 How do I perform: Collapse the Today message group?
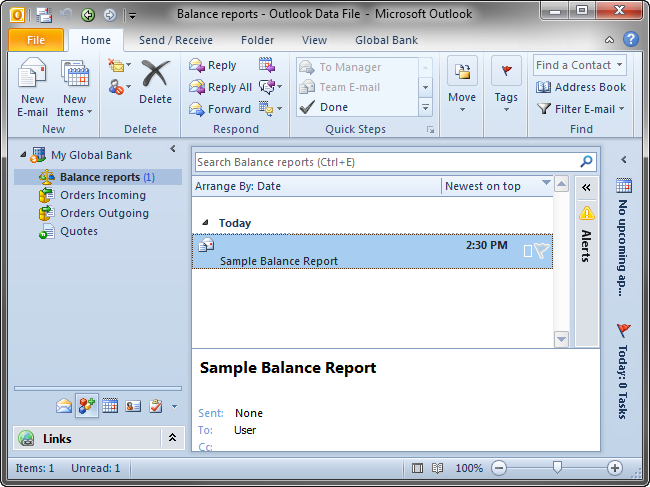point(205,223)
